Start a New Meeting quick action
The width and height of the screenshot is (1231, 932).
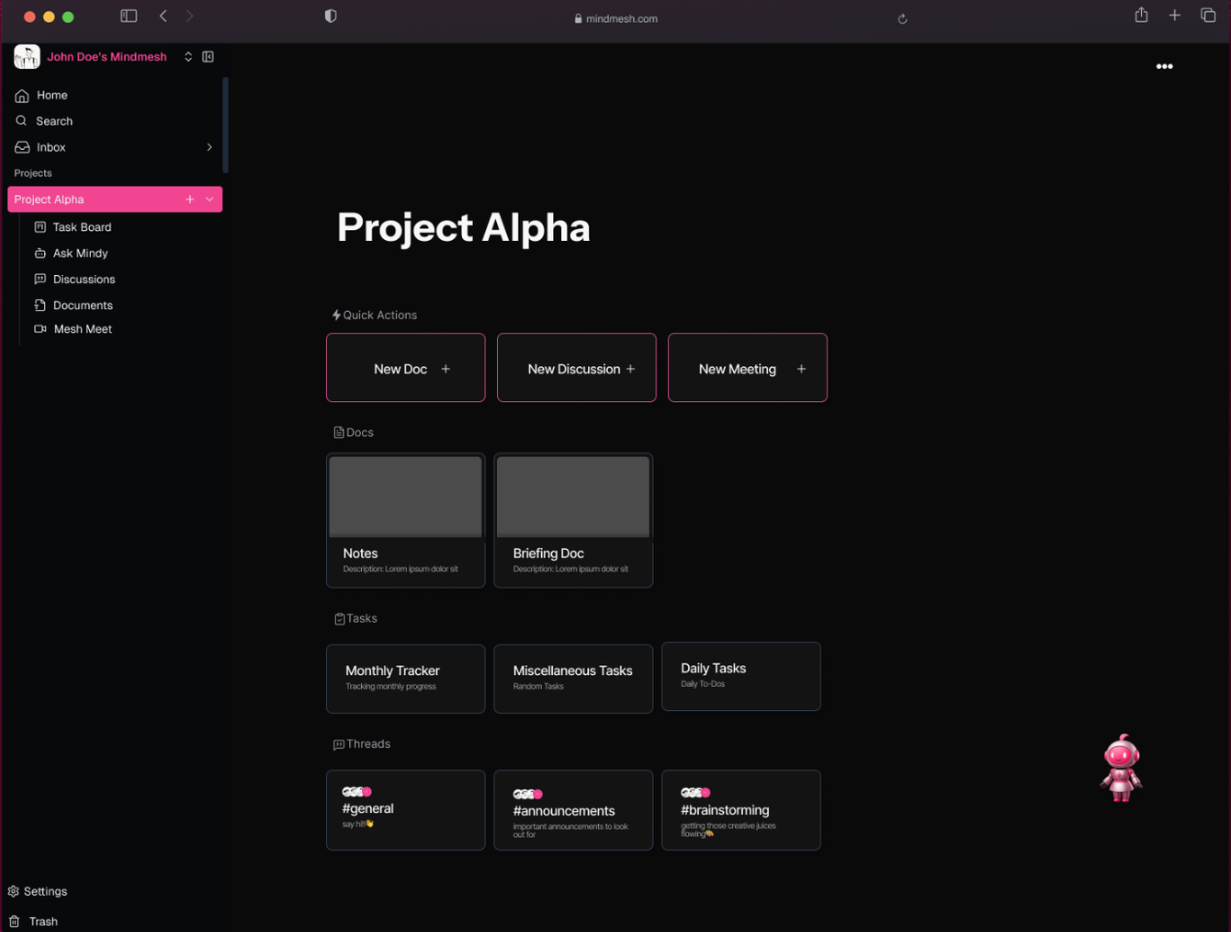[747, 368]
